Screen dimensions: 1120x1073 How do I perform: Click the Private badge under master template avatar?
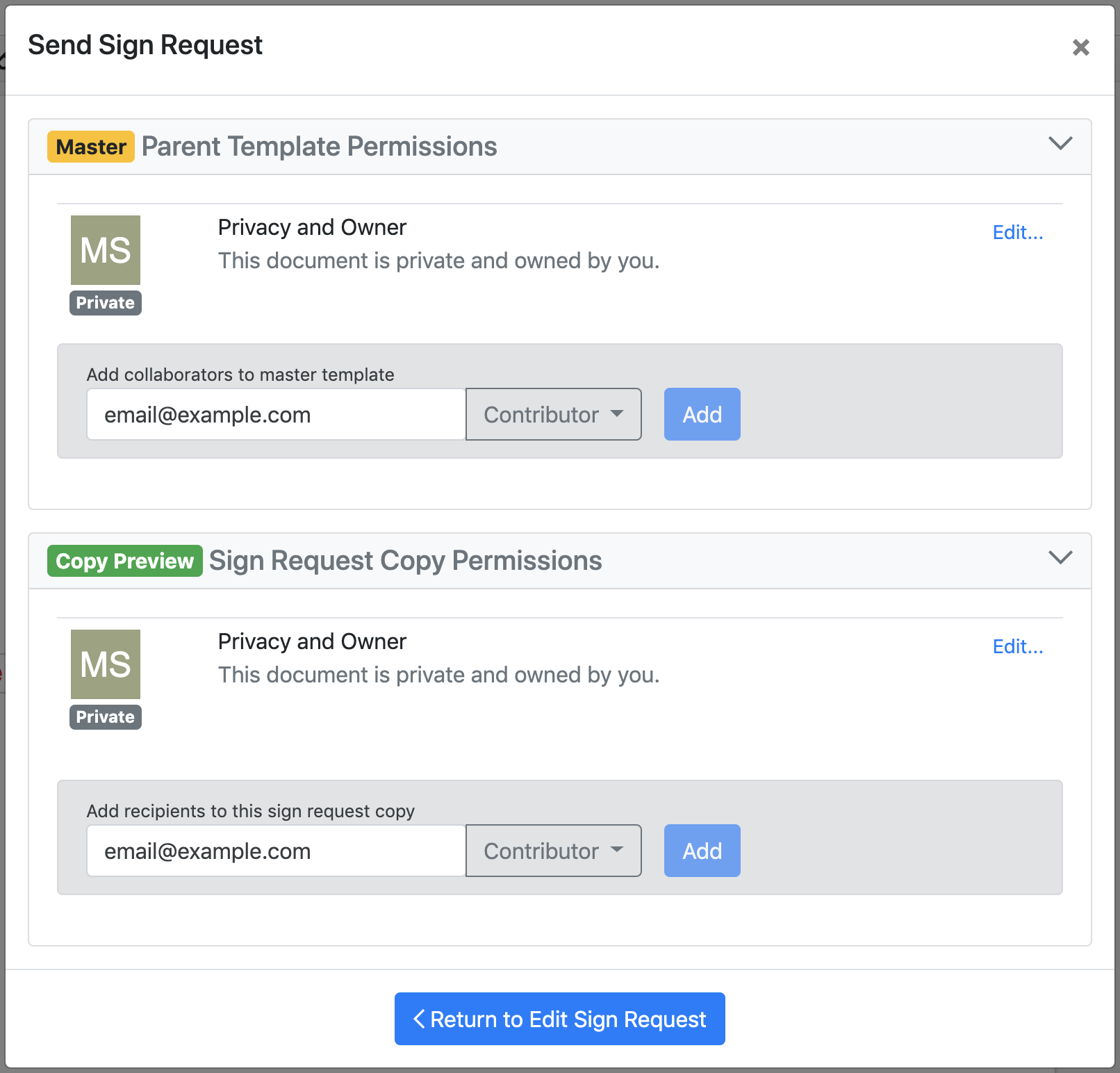click(x=106, y=303)
